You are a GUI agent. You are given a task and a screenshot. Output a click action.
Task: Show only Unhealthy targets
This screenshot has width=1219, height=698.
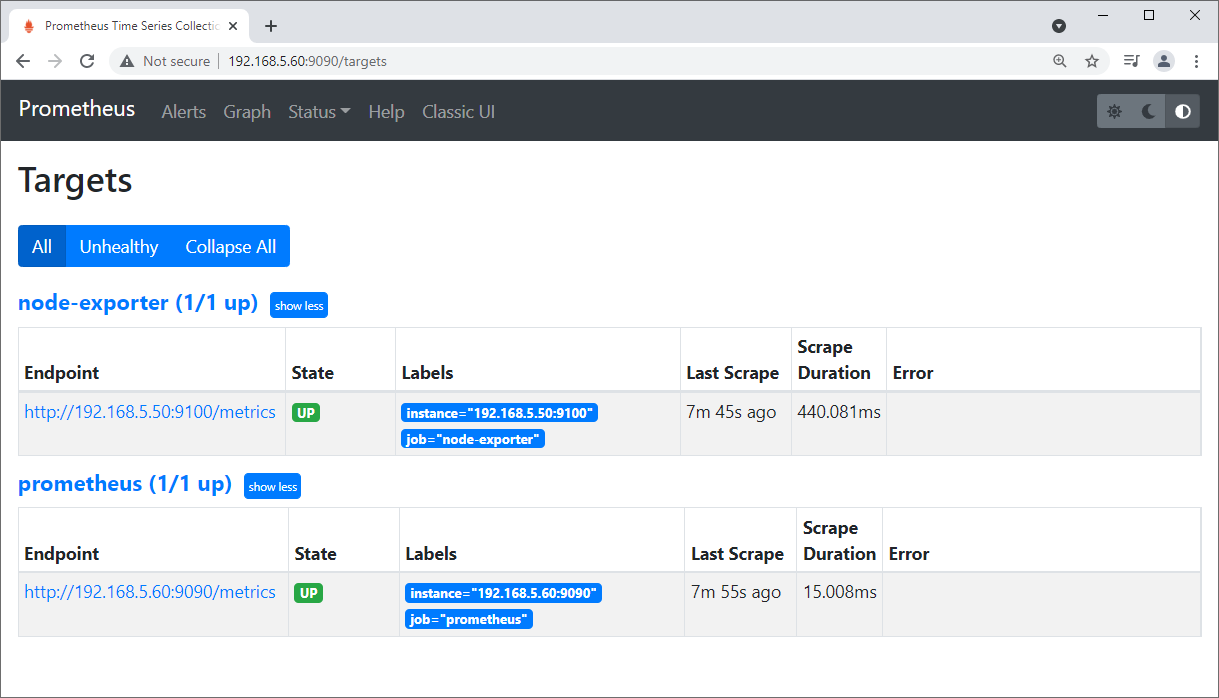(x=119, y=246)
